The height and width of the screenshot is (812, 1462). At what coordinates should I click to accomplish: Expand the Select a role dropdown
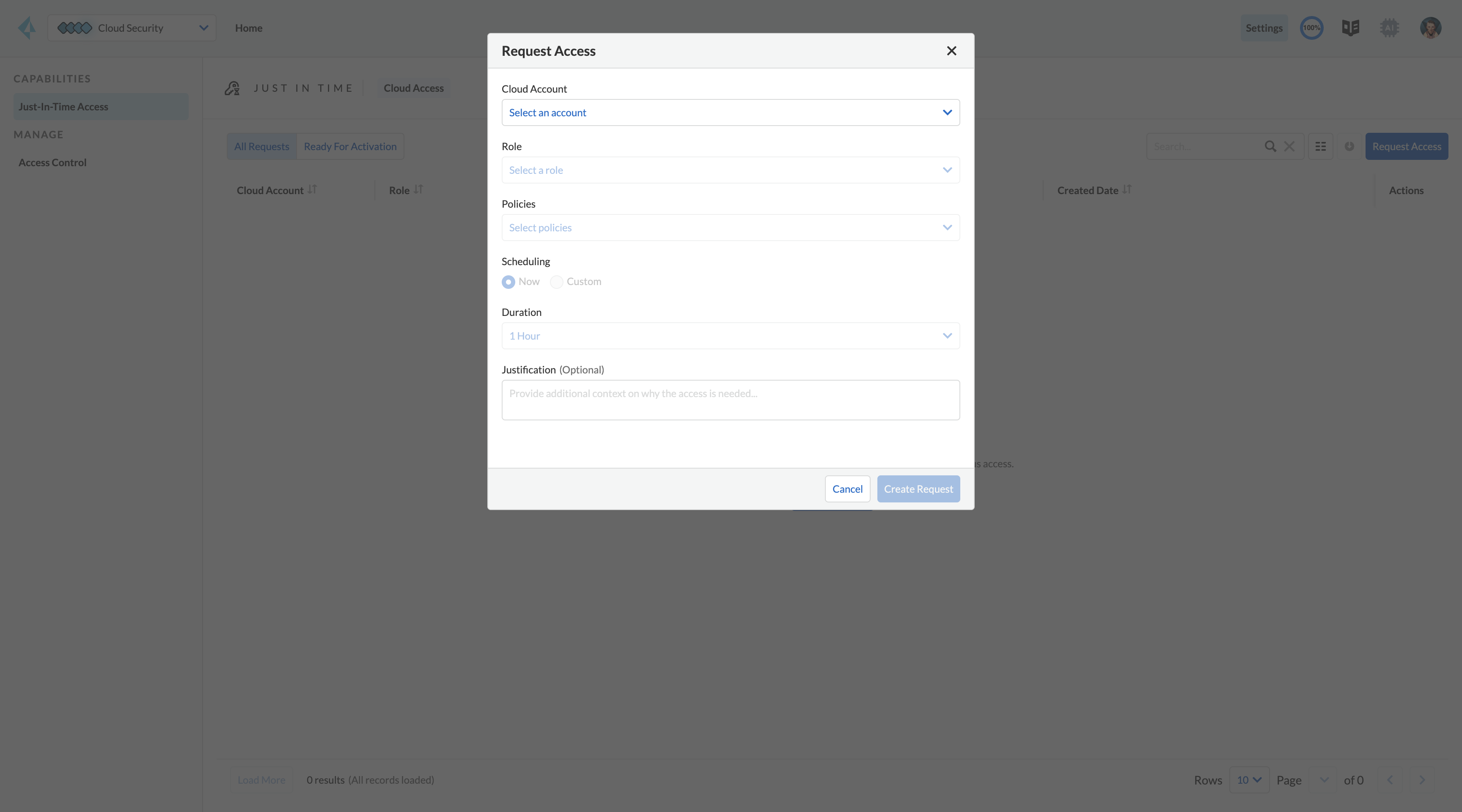730,170
